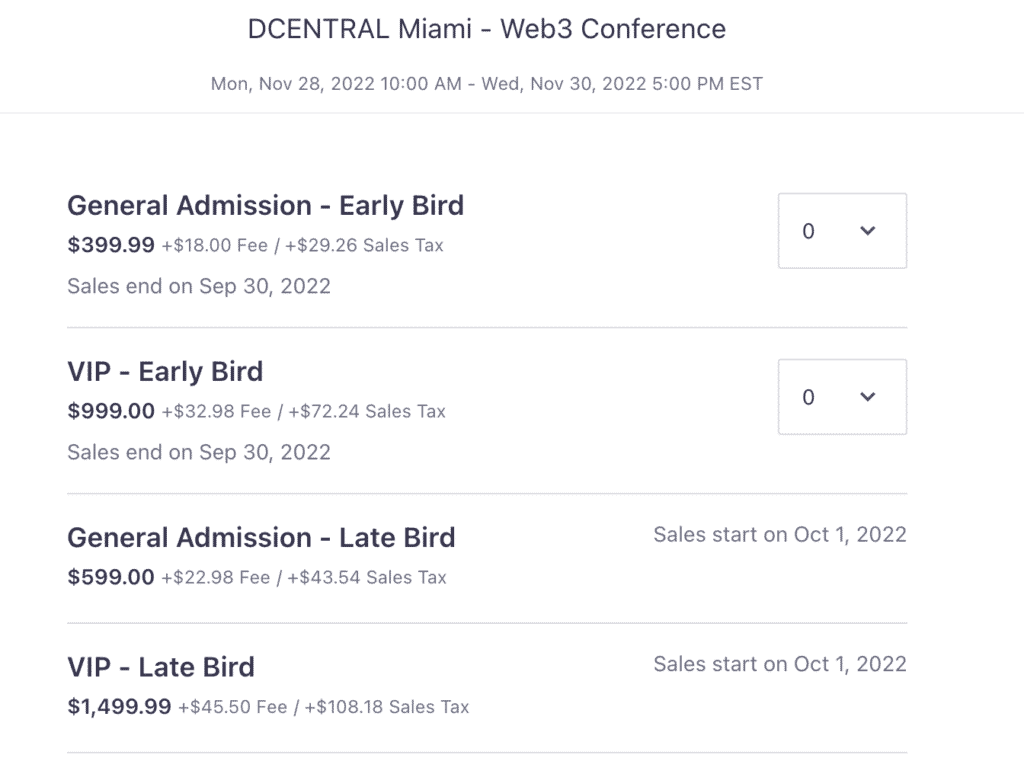Click General Admission Late Bird sales start notice
Screen dimensions: 1024x774
[x=779, y=534]
